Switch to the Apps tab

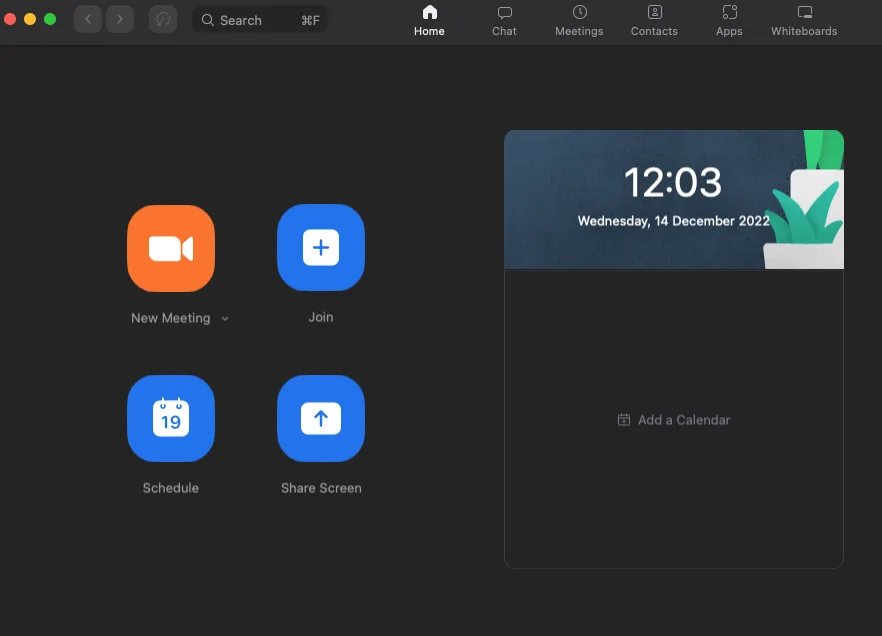729,21
